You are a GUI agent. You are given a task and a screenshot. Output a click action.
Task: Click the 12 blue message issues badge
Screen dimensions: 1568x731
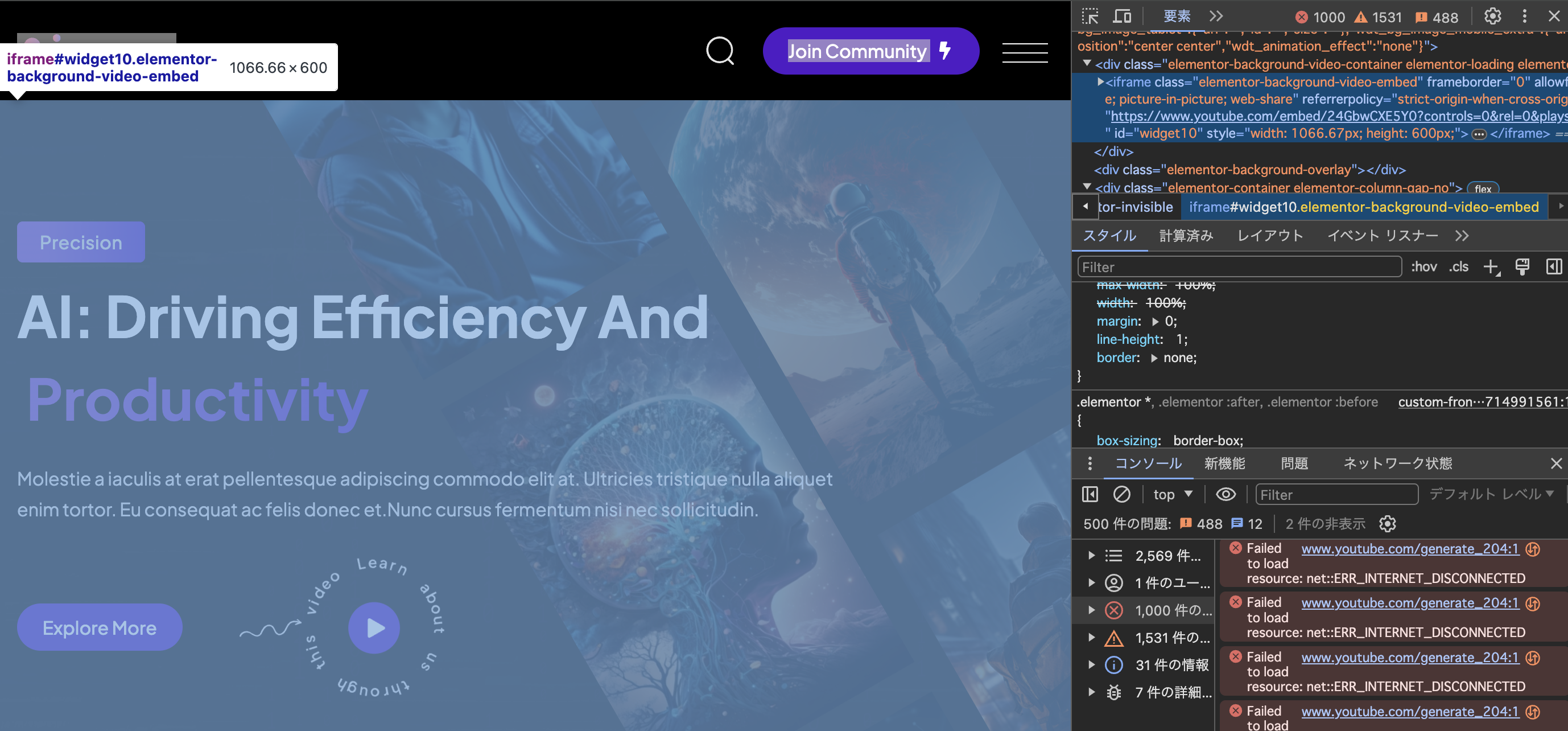(x=1246, y=524)
